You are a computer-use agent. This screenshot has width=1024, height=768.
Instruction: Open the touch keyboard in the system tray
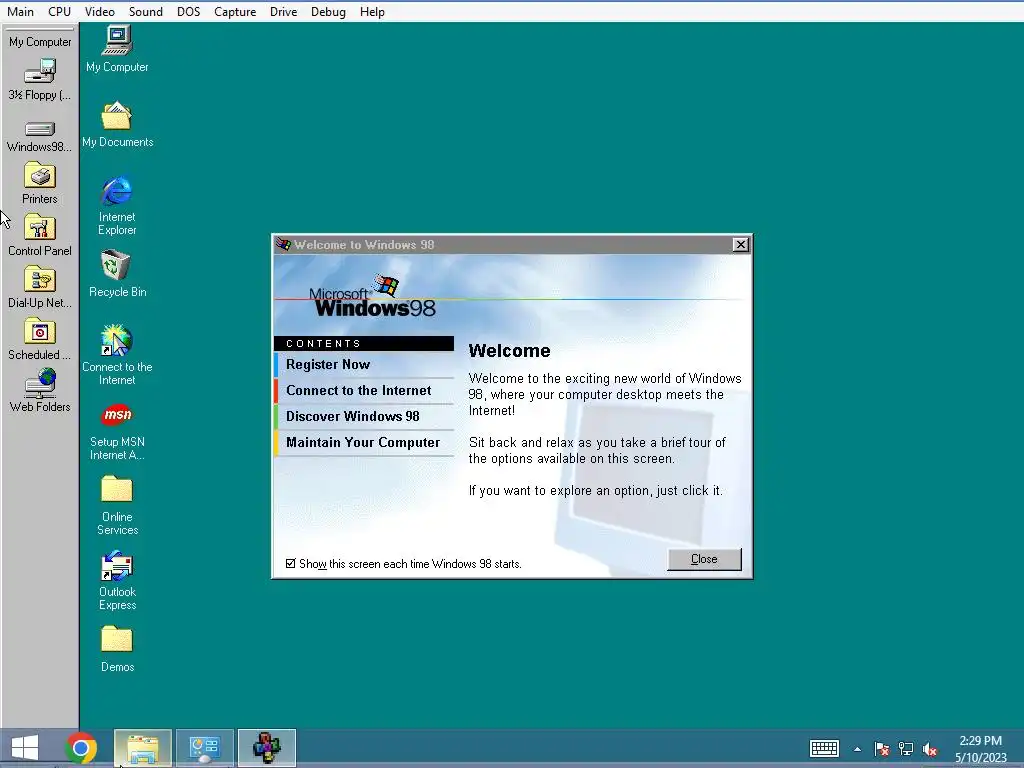824,748
